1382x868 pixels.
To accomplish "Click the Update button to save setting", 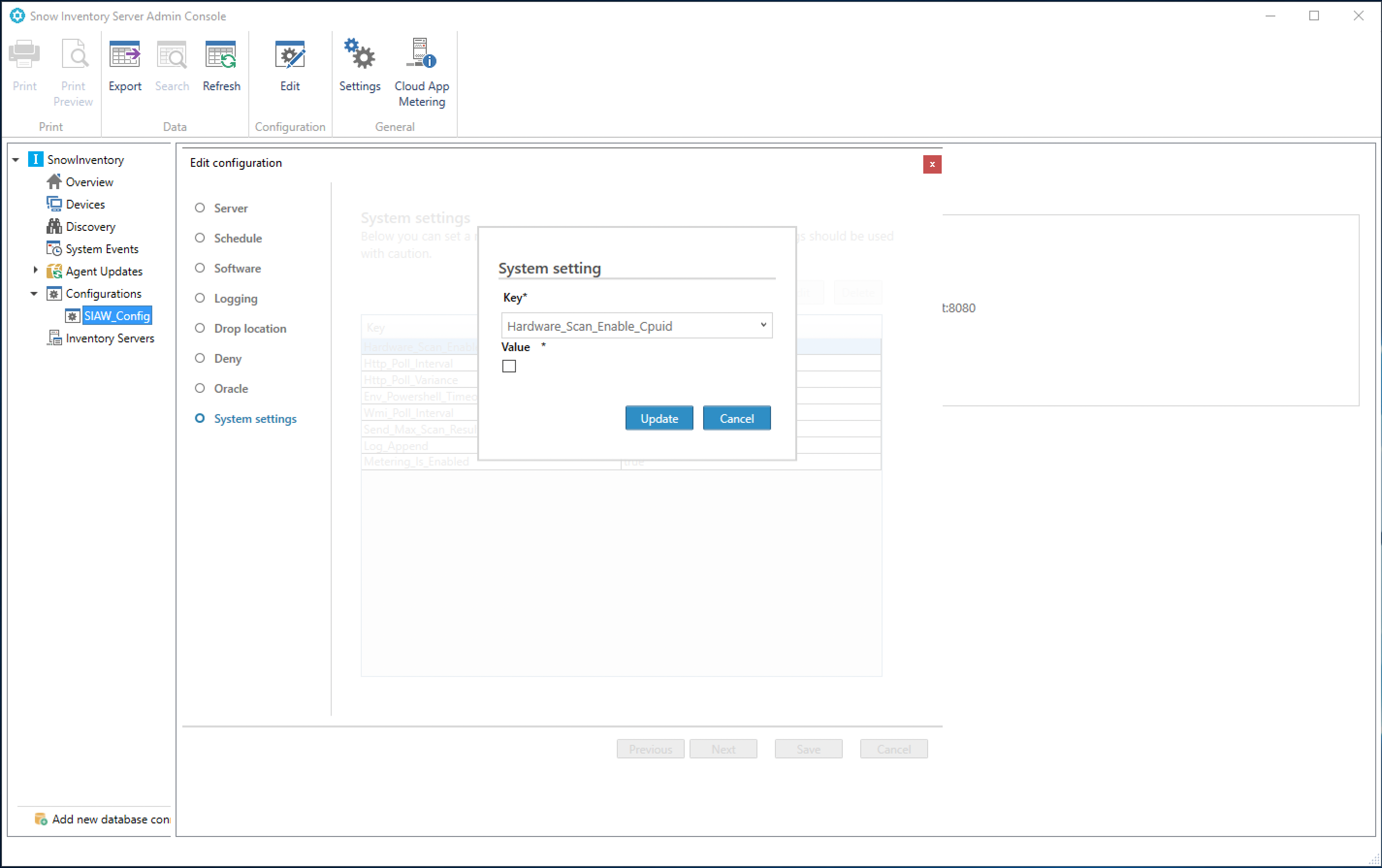I will pos(659,418).
